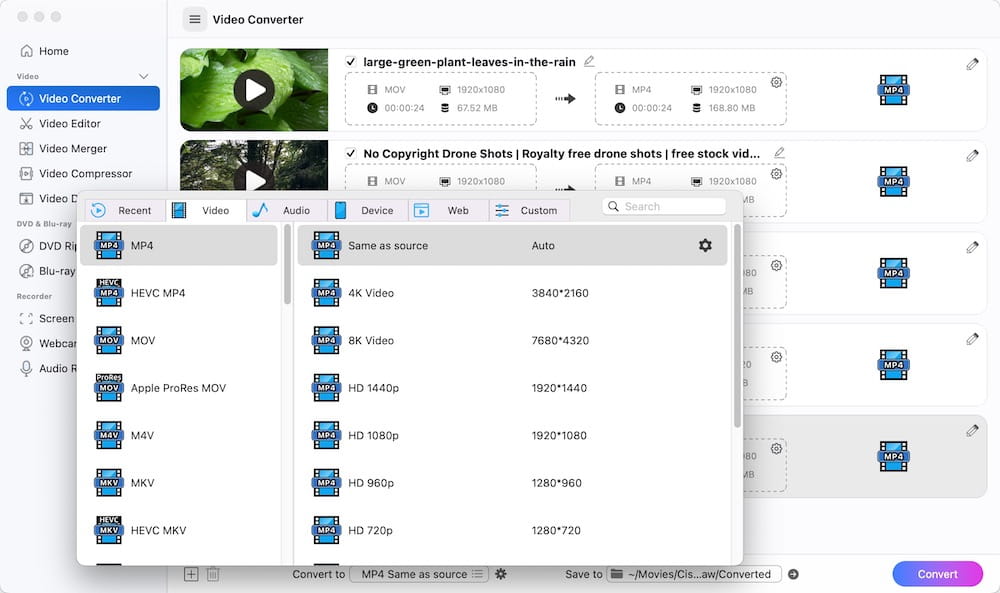Rename the No Copyright Drone Shots title with its pencil icon
This screenshot has width=1000, height=593.
779,153
